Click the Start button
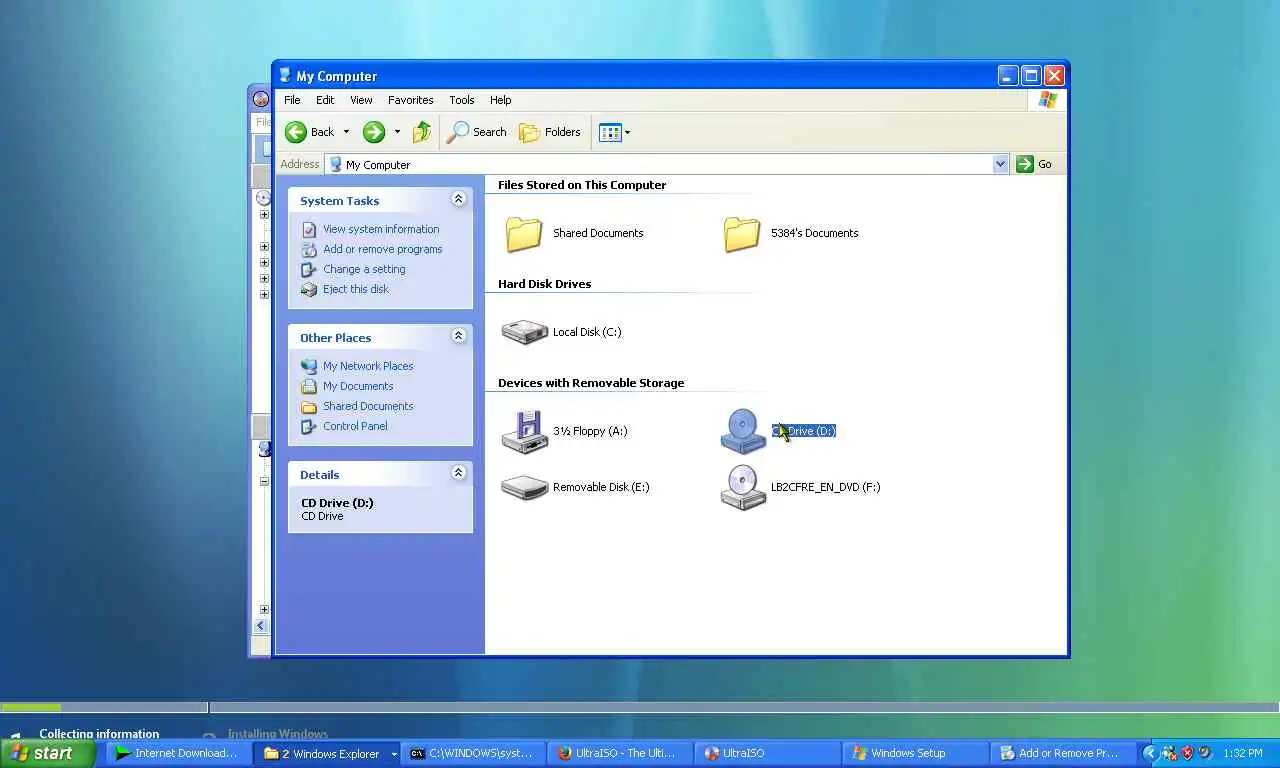This screenshot has height=768, width=1280. tap(48, 754)
